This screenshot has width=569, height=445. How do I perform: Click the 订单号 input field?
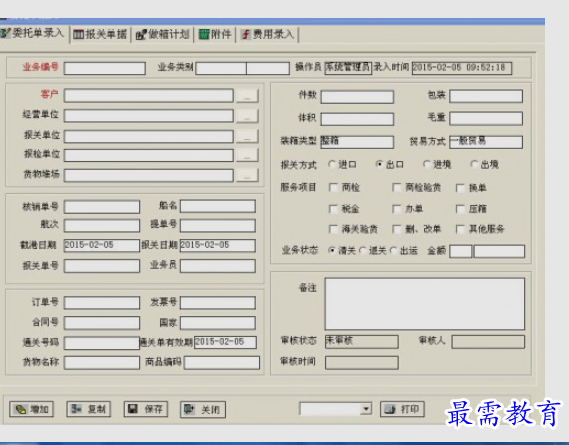[102, 303]
